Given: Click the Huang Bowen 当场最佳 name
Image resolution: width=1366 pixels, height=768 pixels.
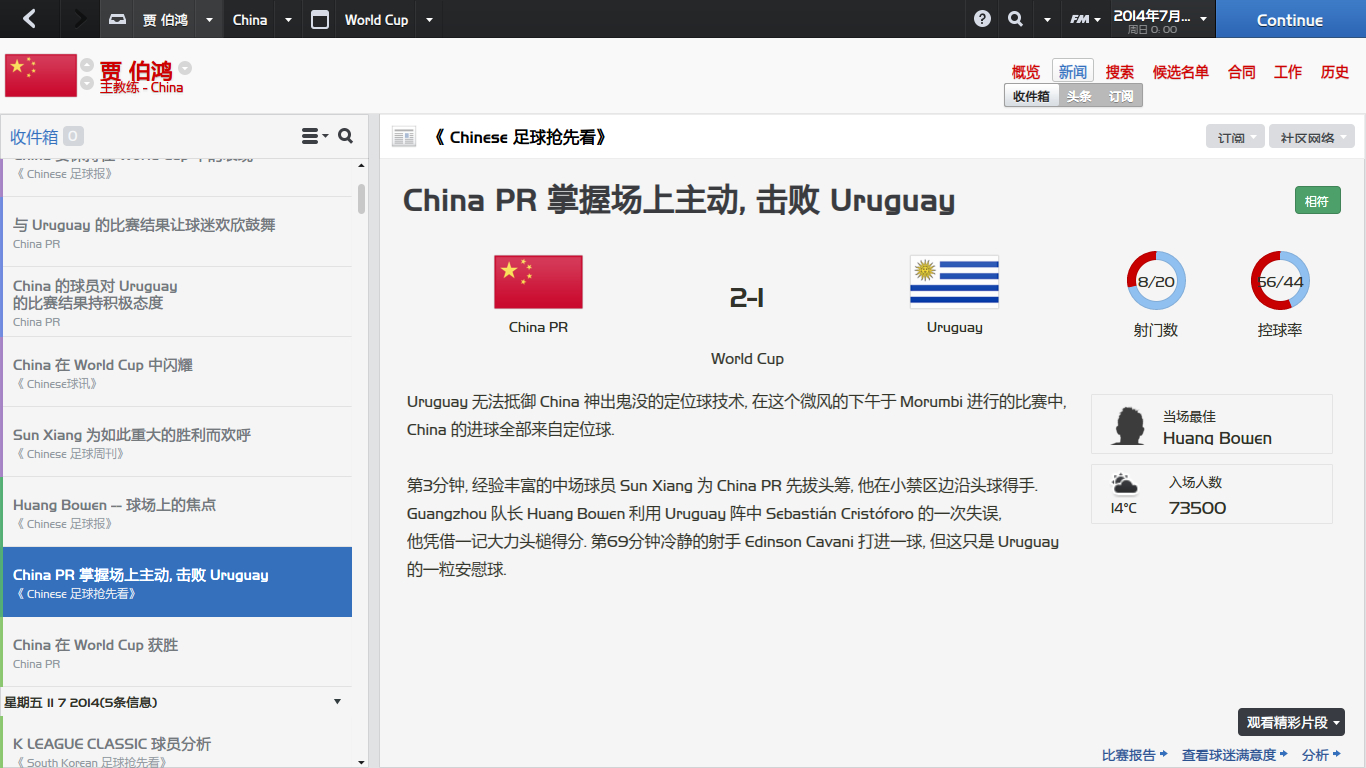Looking at the screenshot, I should (1217, 438).
